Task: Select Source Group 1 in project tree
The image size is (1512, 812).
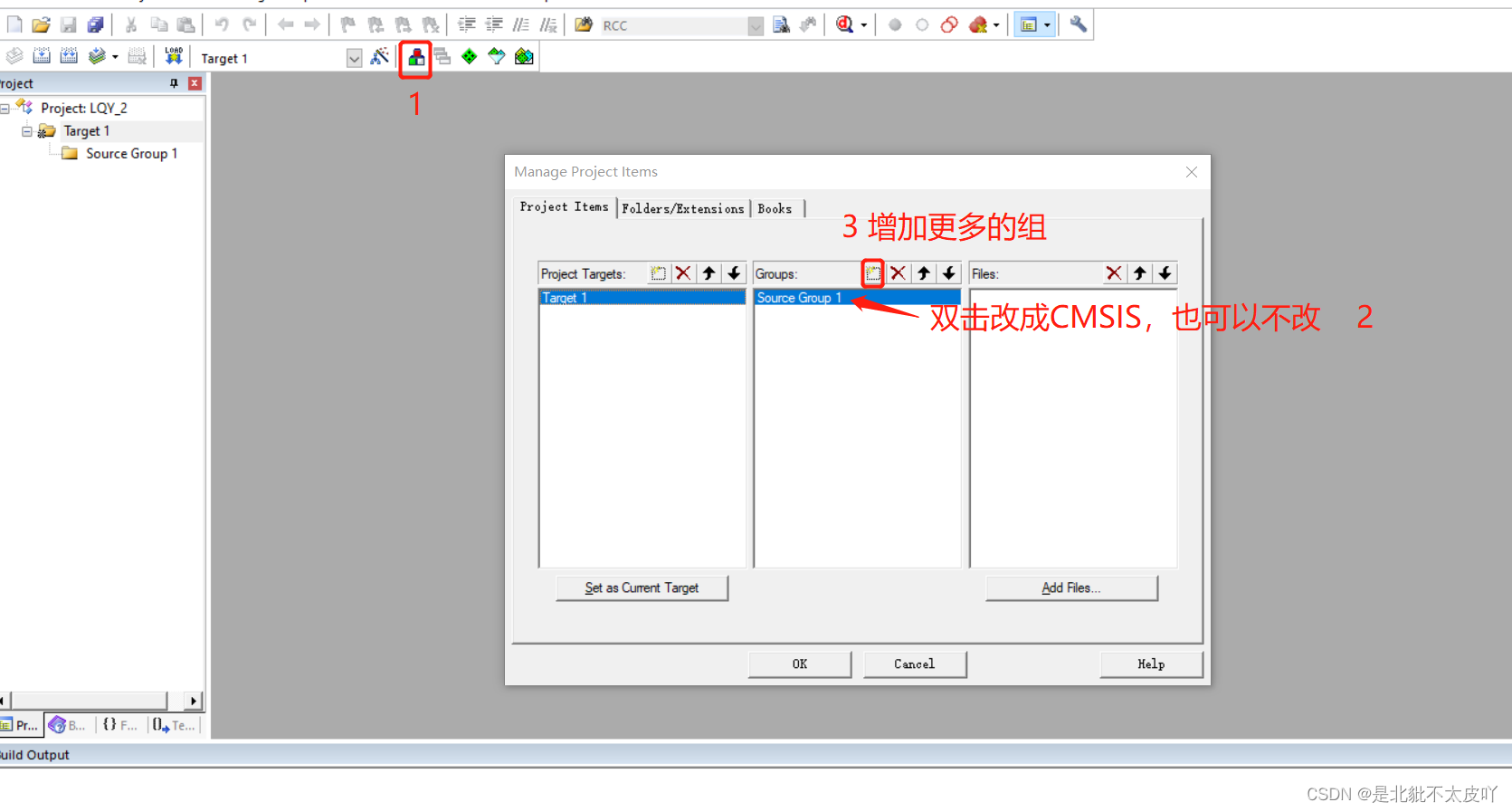Action: [131, 154]
